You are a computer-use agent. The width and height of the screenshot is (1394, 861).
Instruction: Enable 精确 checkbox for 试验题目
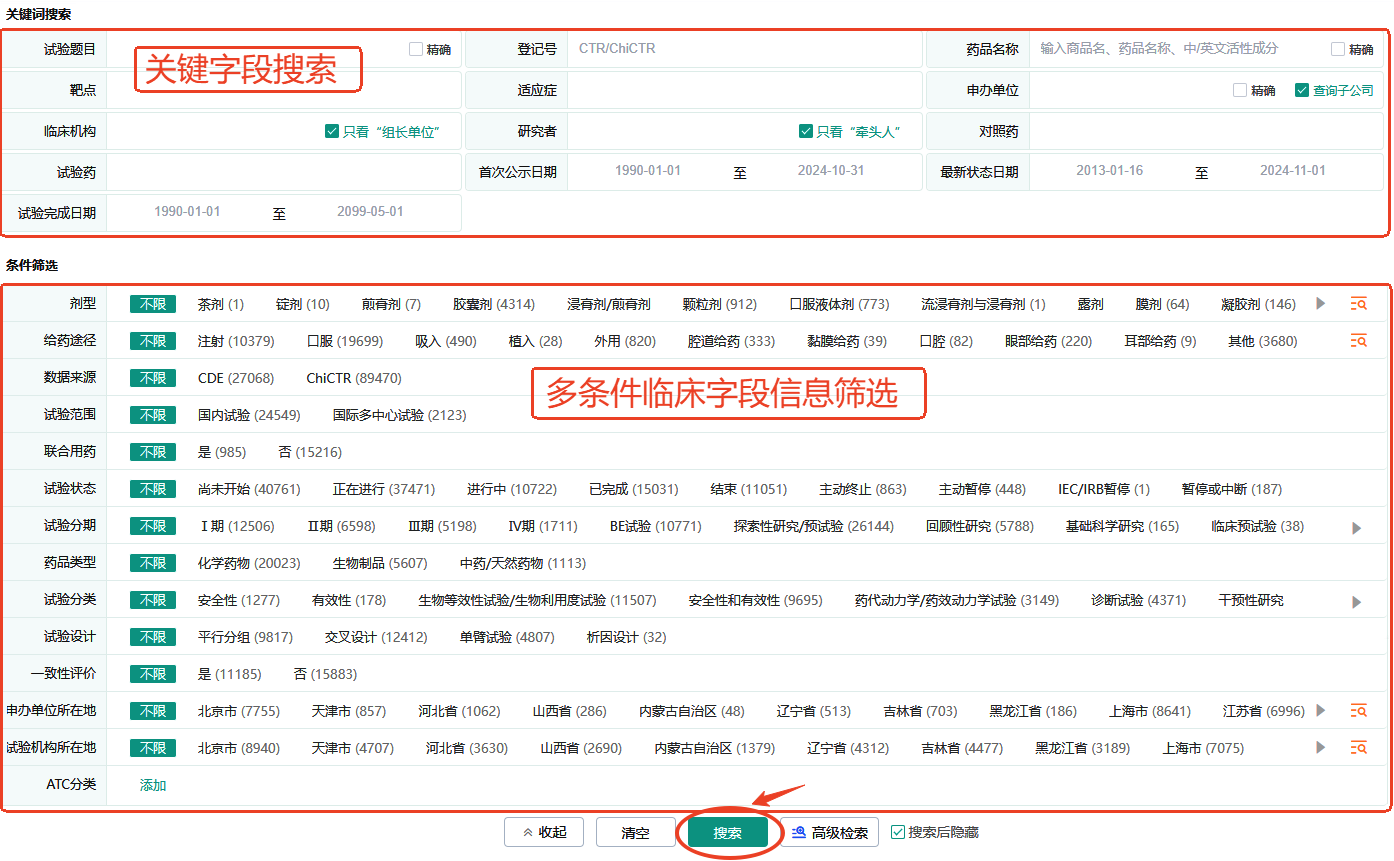point(416,49)
